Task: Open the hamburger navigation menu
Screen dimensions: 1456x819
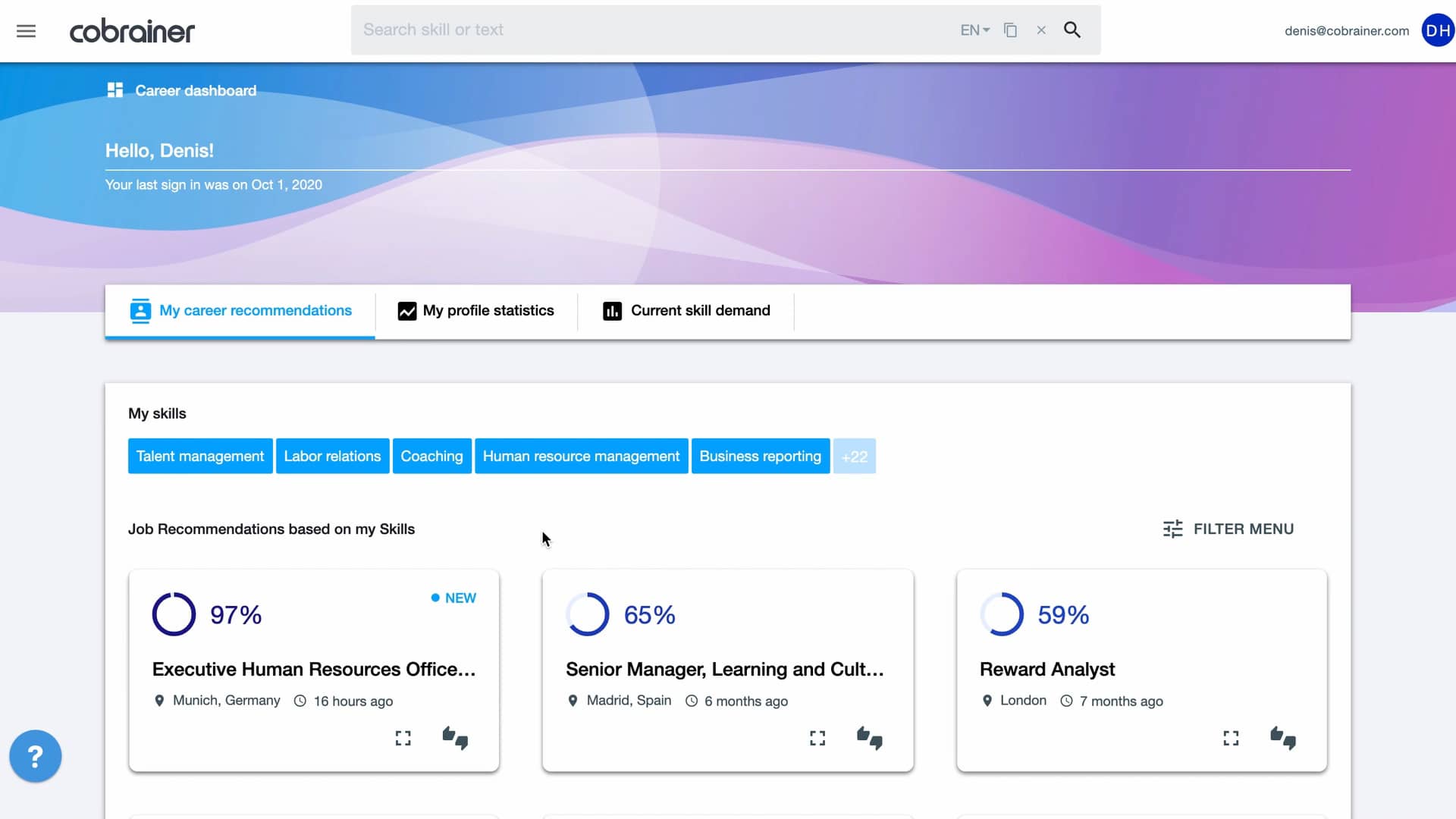Action: coord(26,31)
